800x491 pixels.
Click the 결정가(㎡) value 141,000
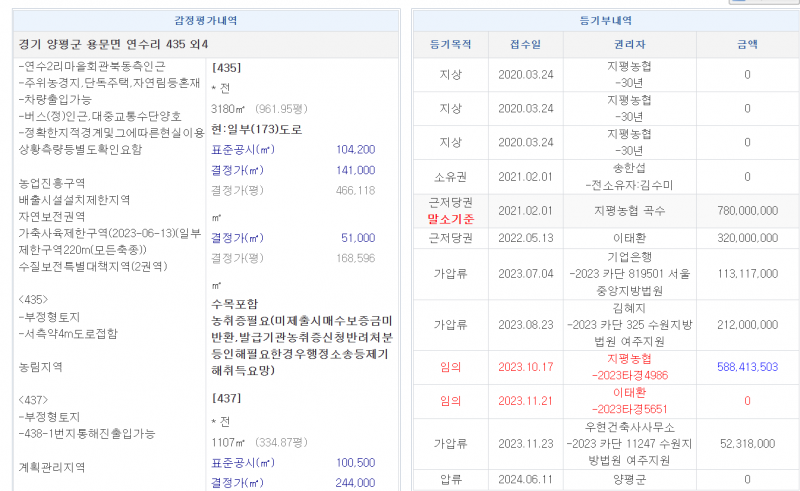(355, 170)
